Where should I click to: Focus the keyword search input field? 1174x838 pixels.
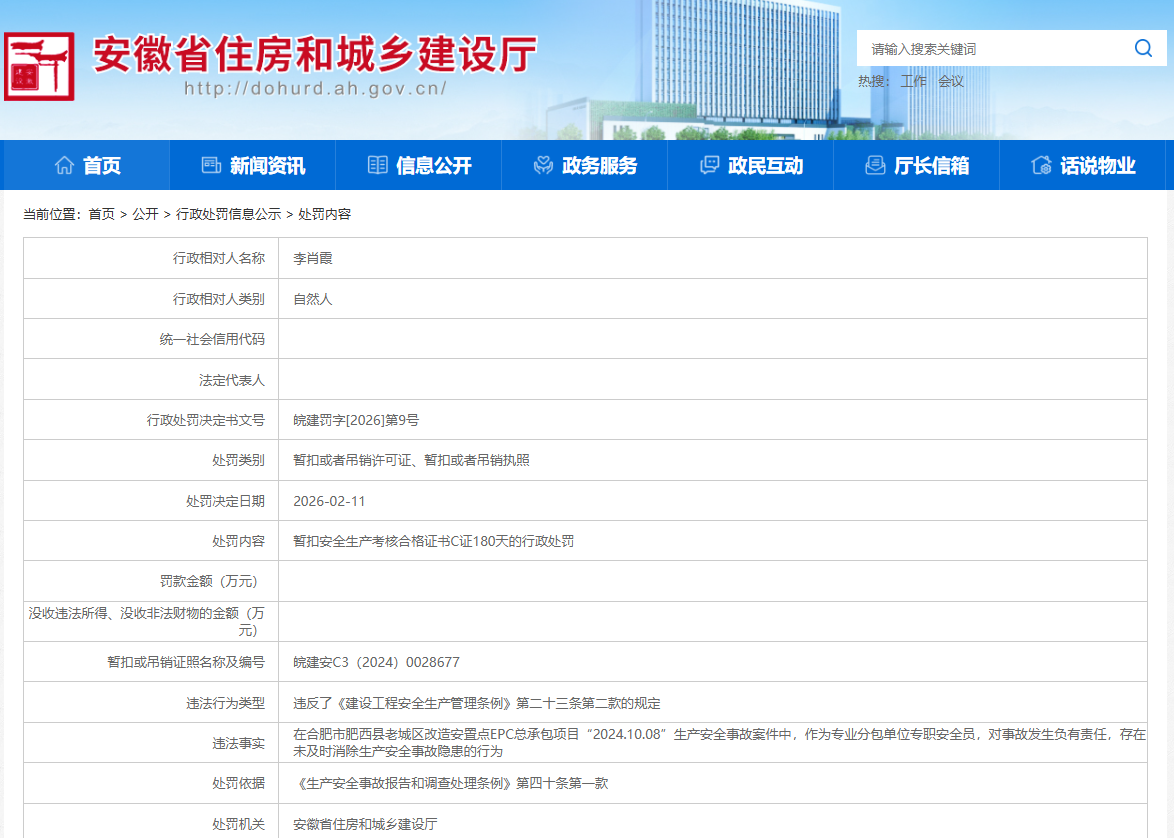(x=990, y=48)
